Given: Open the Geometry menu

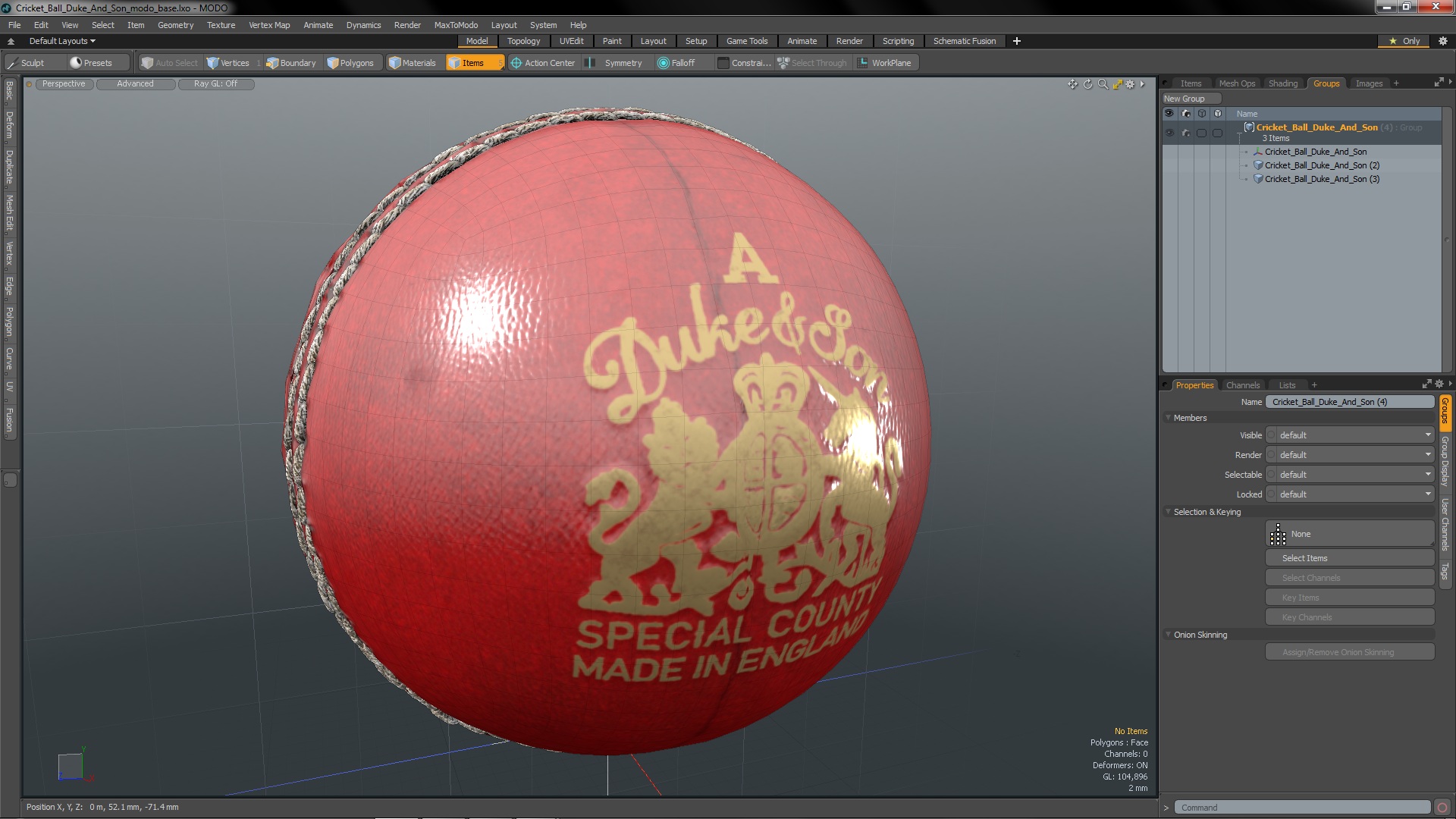Looking at the screenshot, I should tap(175, 25).
